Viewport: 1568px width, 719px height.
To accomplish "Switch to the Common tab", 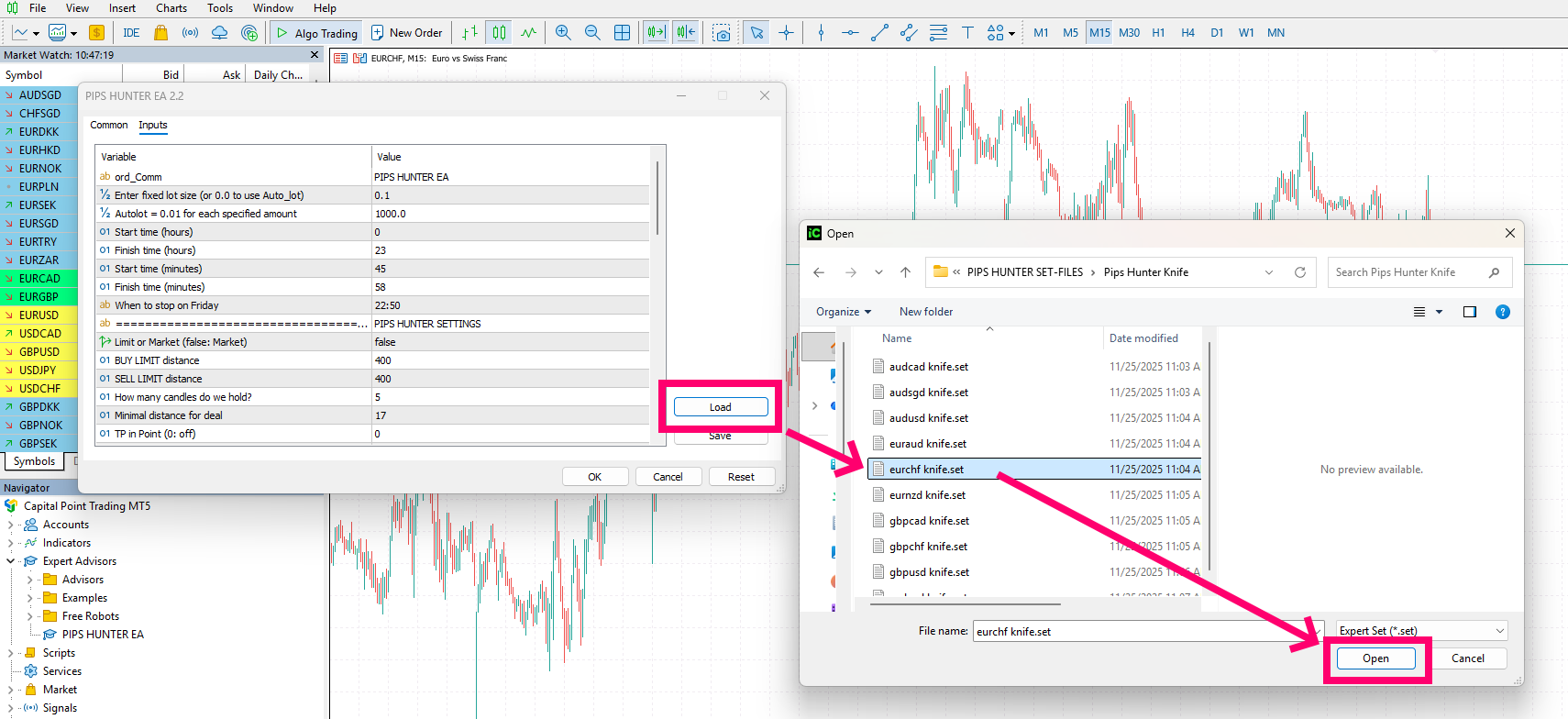I will [x=109, y=125].
